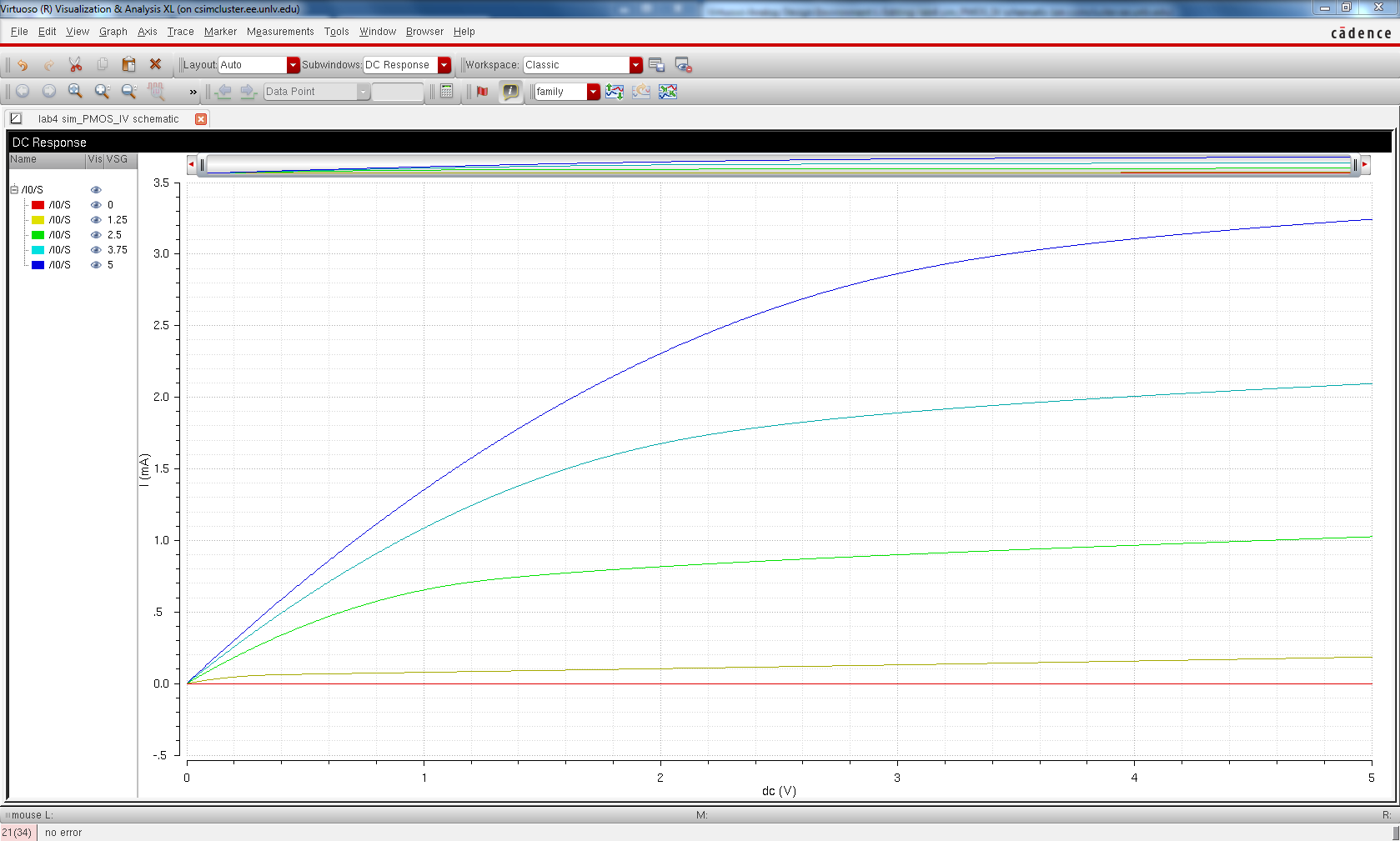Open the Measurements menu
The width and height of the screenshot is (1400, 841).
(280, 32)
